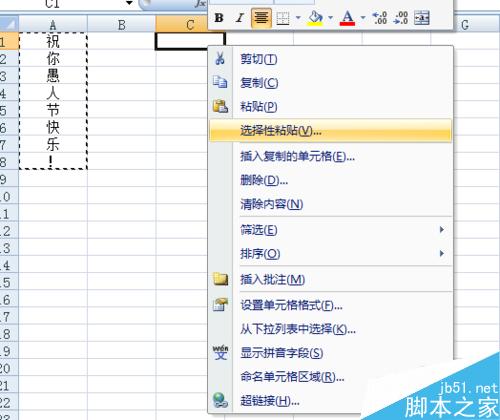The height and width of the screenshot is (420, 500).
Task: Toggle Bold in the mini toolbar
Action: tap(219, 18)
